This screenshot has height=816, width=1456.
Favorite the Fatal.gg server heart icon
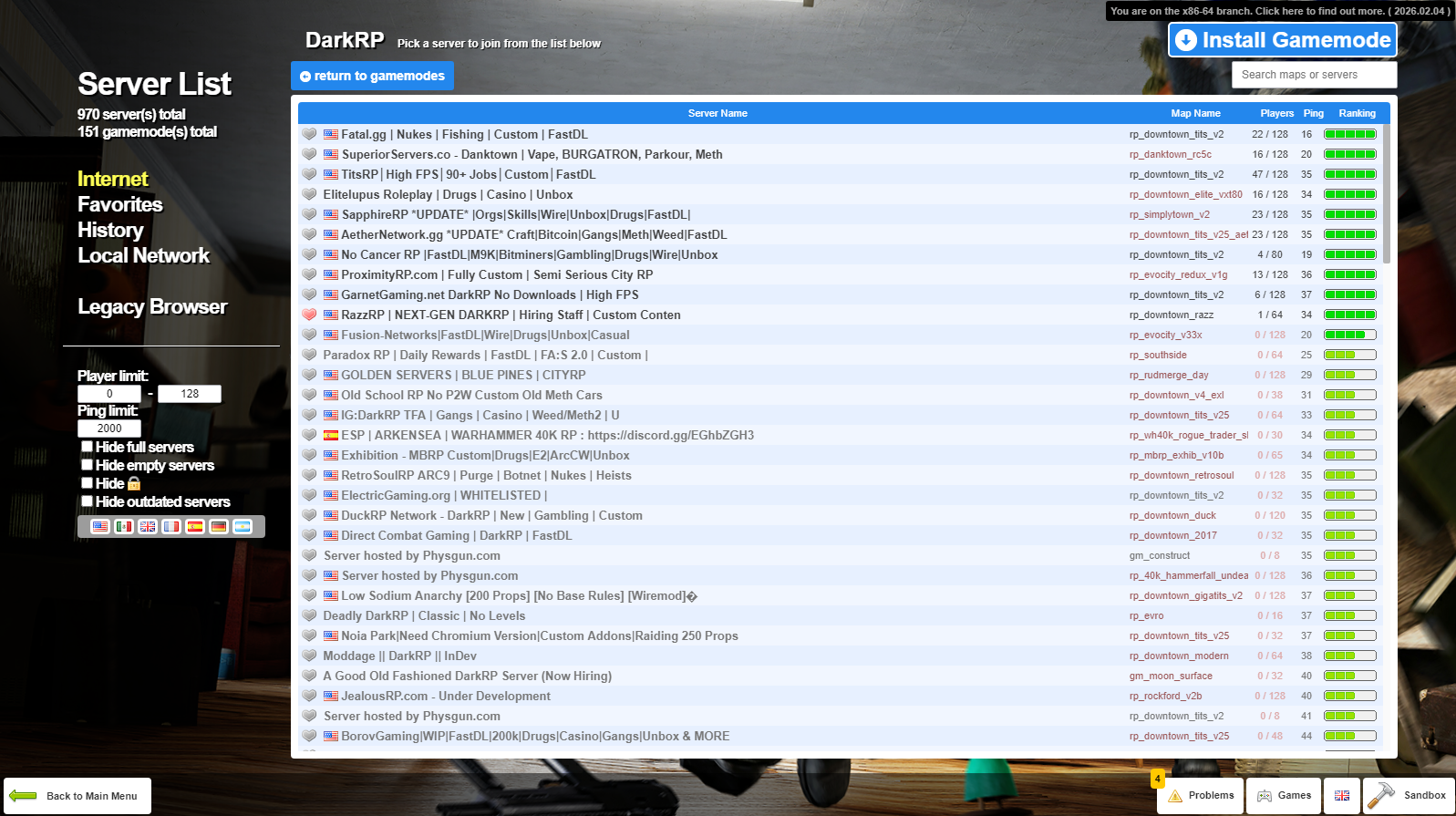[x=310, y=135]
